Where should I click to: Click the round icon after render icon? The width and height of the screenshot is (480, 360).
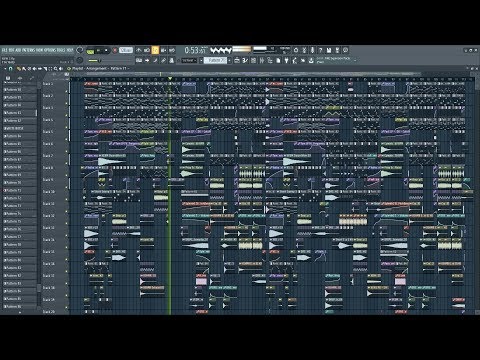click(345, 50)
